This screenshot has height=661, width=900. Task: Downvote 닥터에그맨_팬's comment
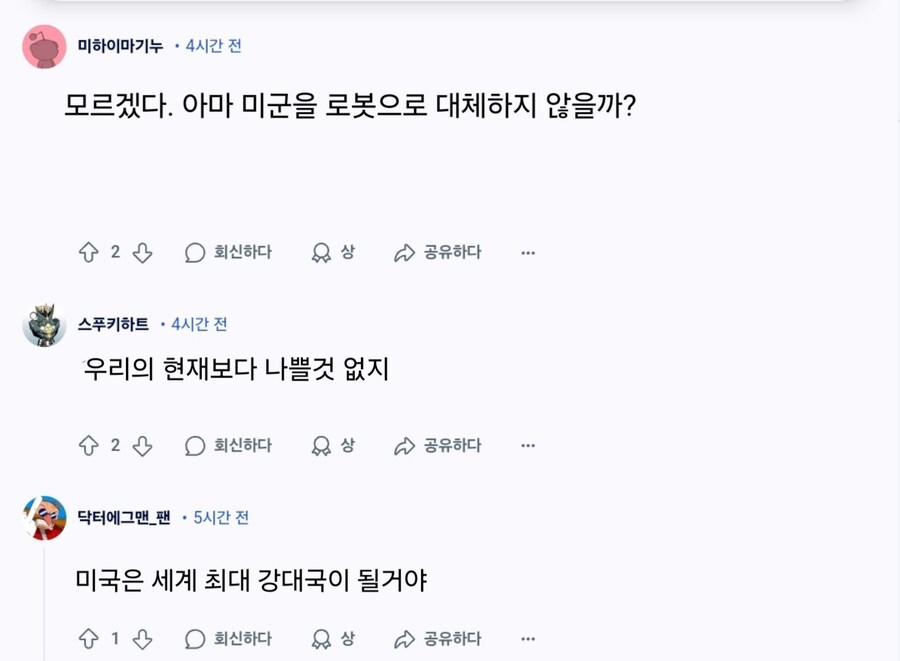click(142, 639)
